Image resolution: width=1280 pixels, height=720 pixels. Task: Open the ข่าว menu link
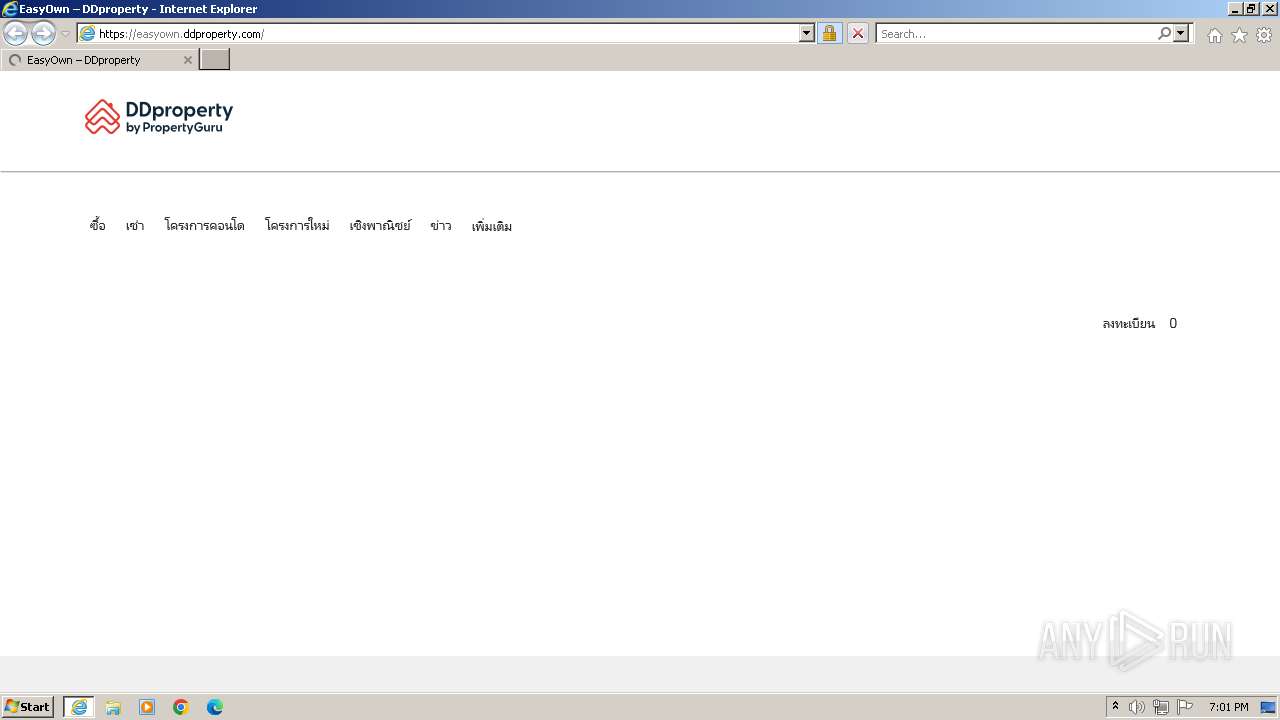441,226
